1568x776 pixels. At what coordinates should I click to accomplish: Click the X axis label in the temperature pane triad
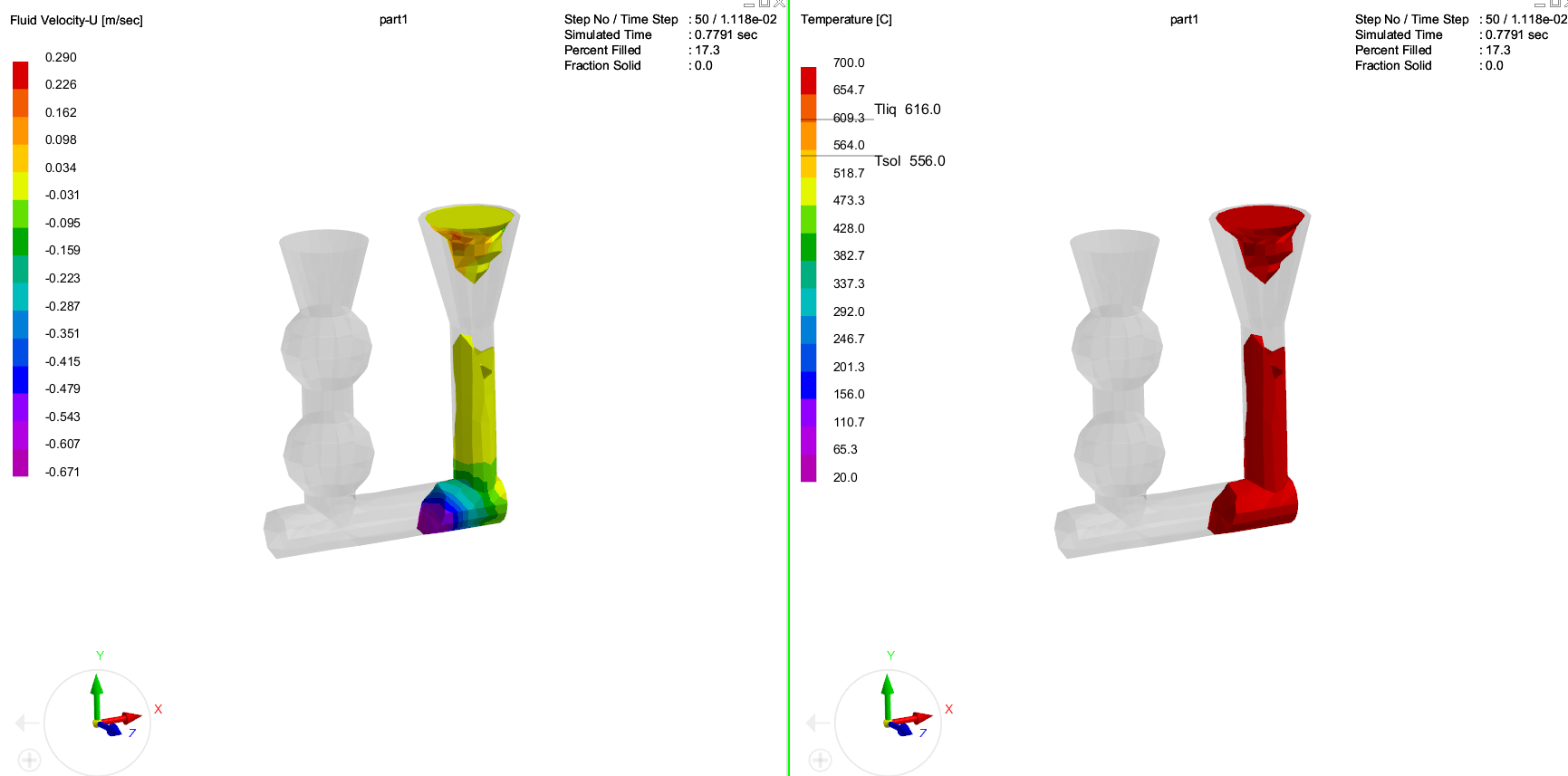tap(948, 709)
